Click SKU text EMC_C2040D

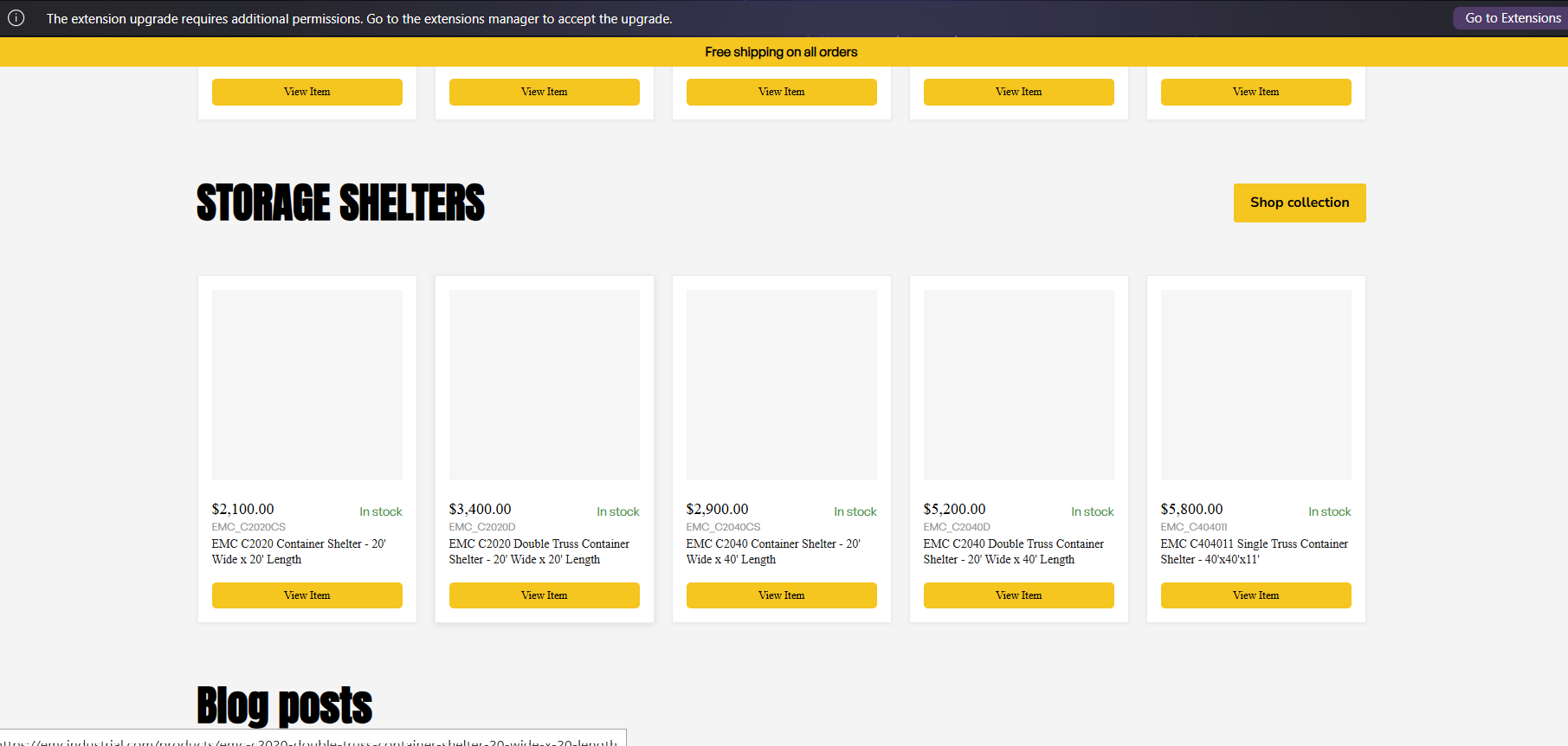tap(957, 527)
